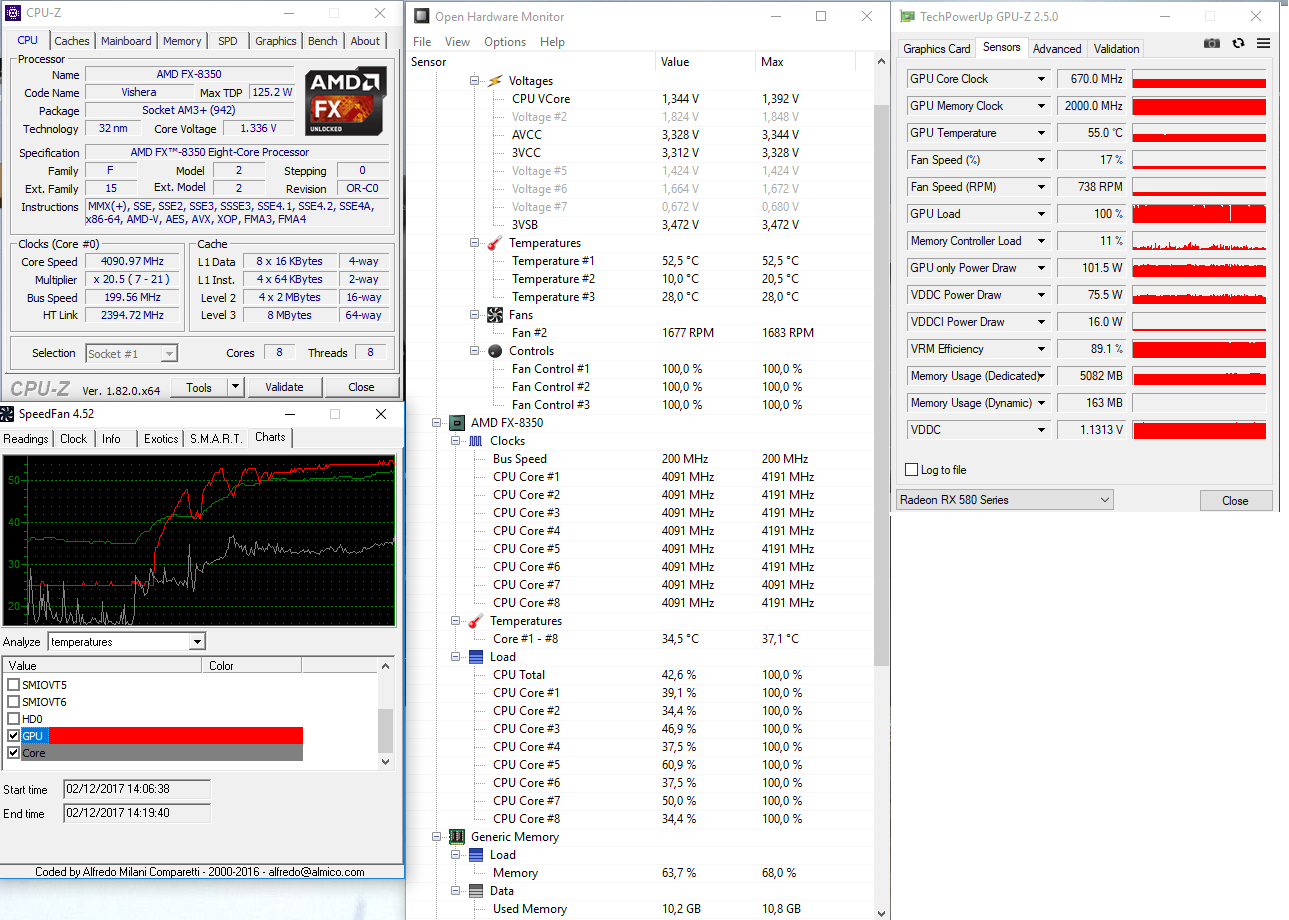Click the Close button in GPU-Z
The width and height of the screenshot is (1289, 920).
1235,501
